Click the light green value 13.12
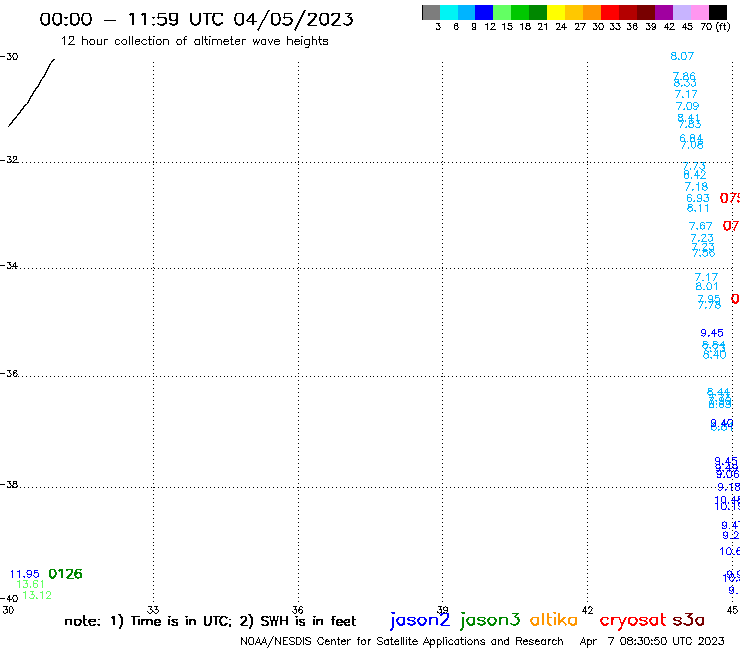This screenshot has height=650, width=740. (x=37, y=595)
